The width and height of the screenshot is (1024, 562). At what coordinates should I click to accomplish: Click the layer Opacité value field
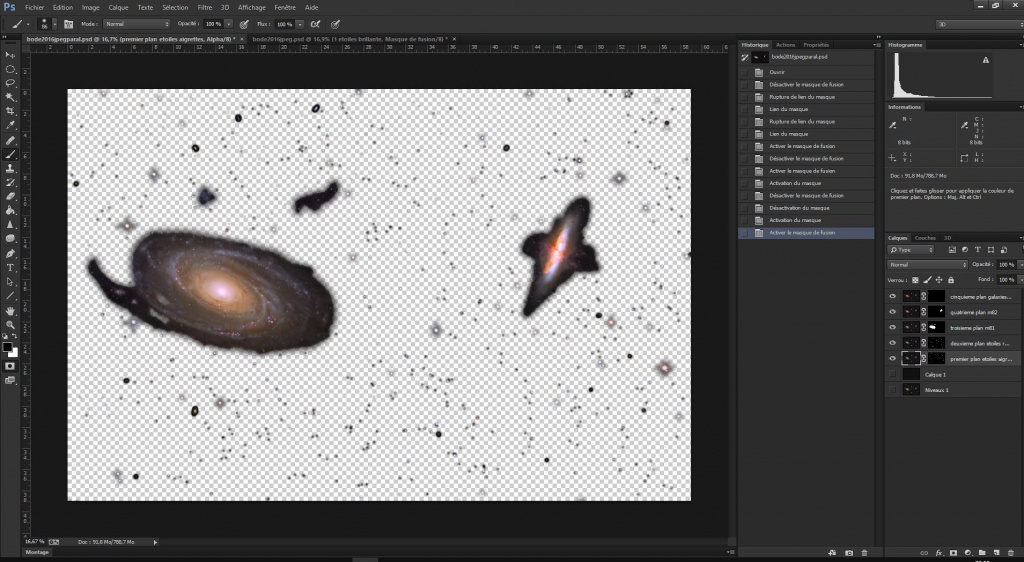[x=1006, y=265]
